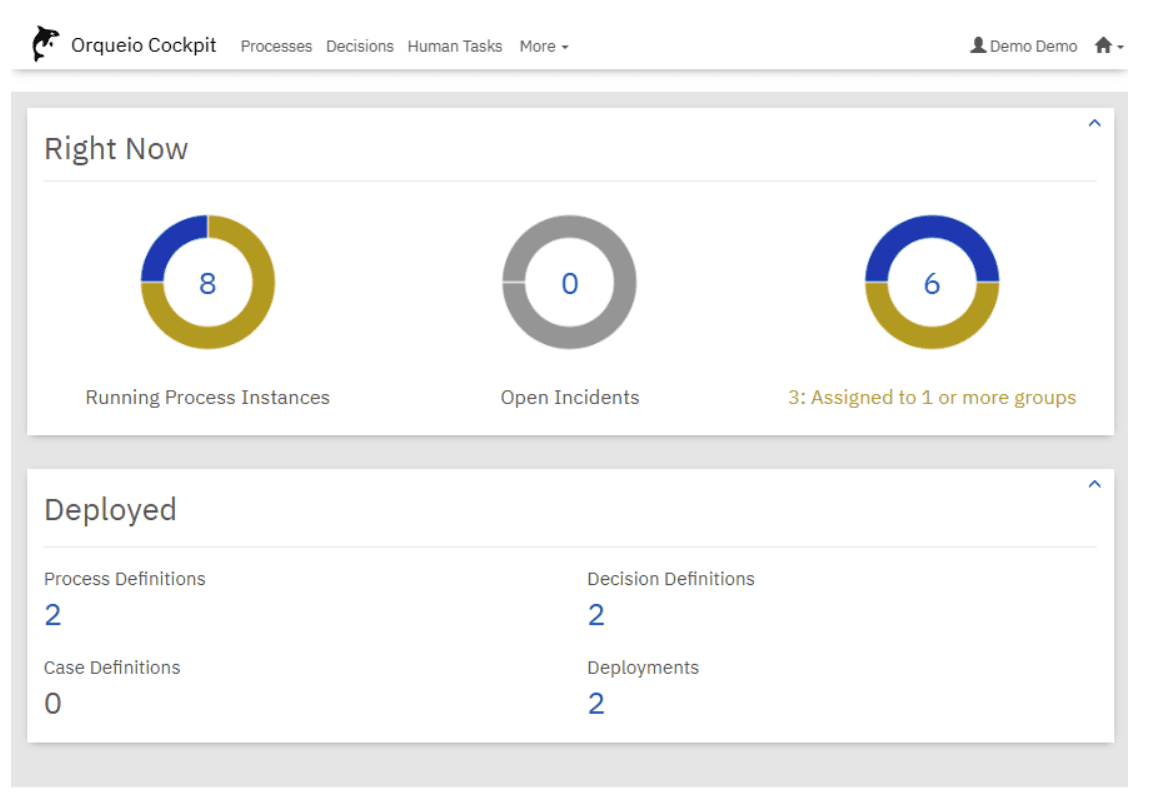Select the blue segment of process instances donut
This screenshot has width=1174, height=808.
tap(166, 243)
